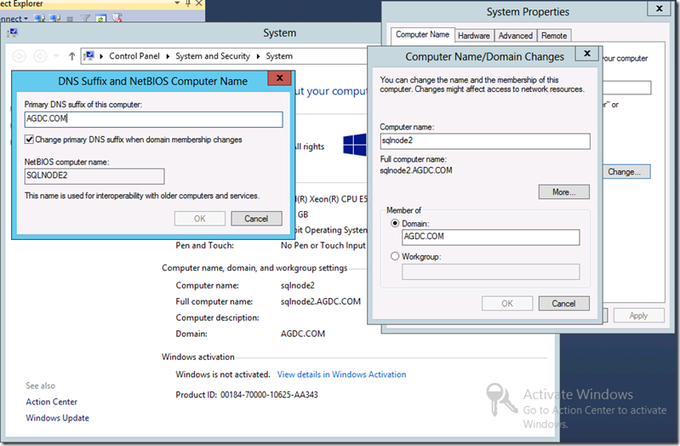Click the Windows is not activated text

(x=223, y=374)
